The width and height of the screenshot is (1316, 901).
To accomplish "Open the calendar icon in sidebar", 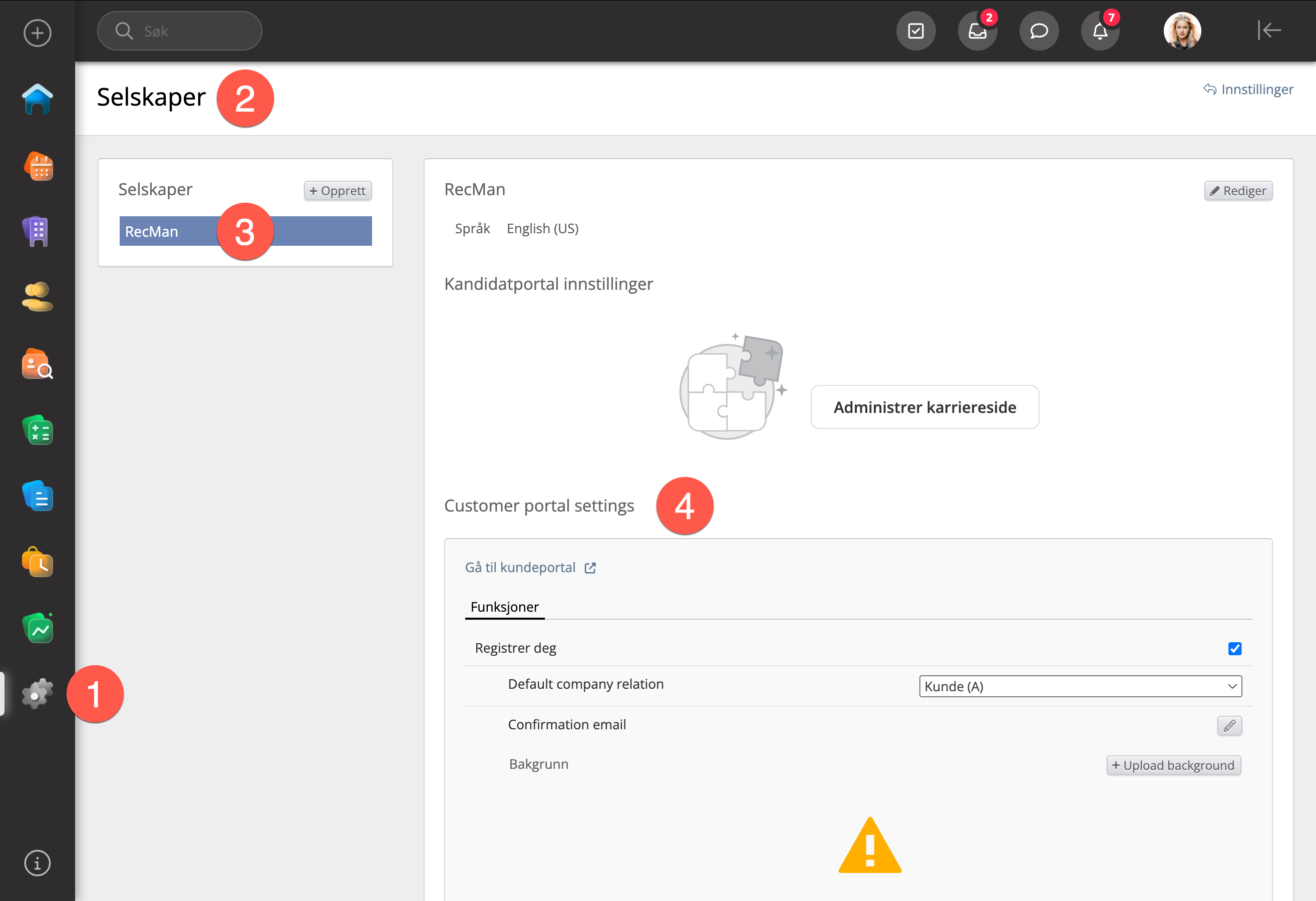I will point(38,166).
